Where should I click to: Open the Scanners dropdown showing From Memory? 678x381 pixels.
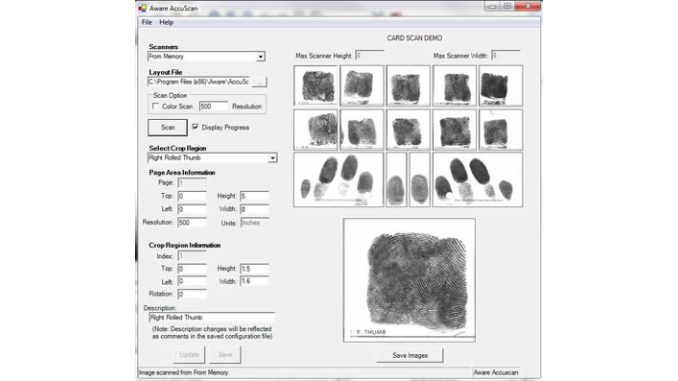click(x=206, y=57)
